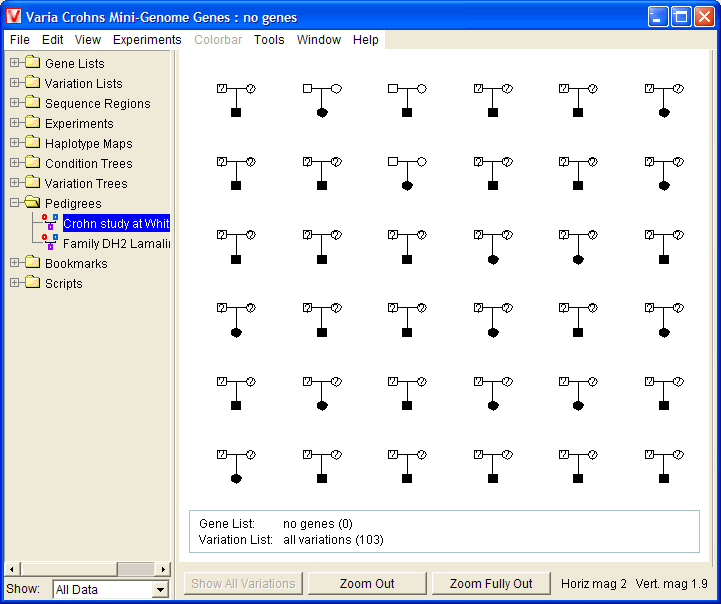Image resolution: width=721 pixels, height=604 pixels.
Task: Click the Gene List no genes (0) text
Action: [x=318, y=524]
